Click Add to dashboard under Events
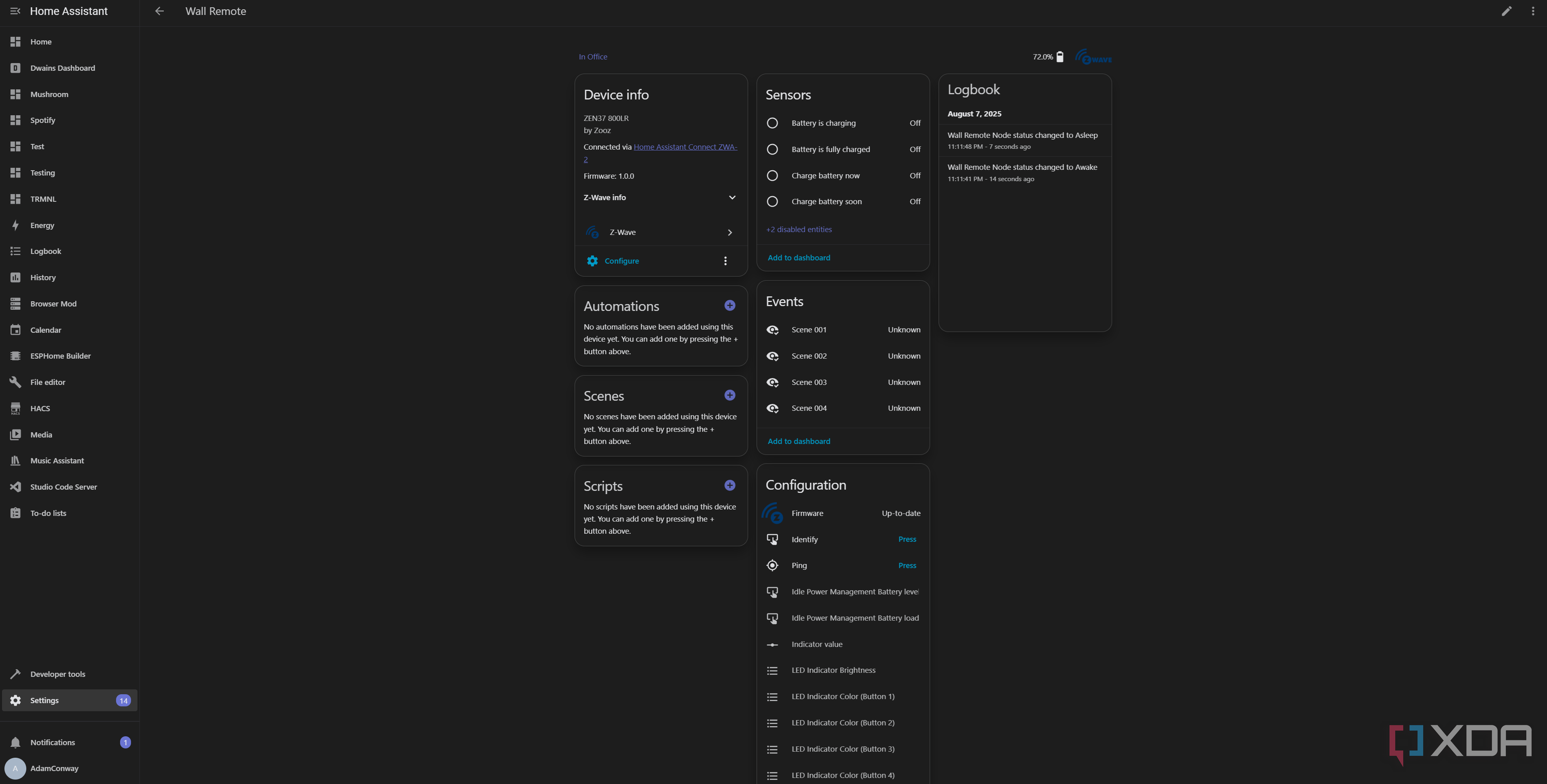 point(799,441)
